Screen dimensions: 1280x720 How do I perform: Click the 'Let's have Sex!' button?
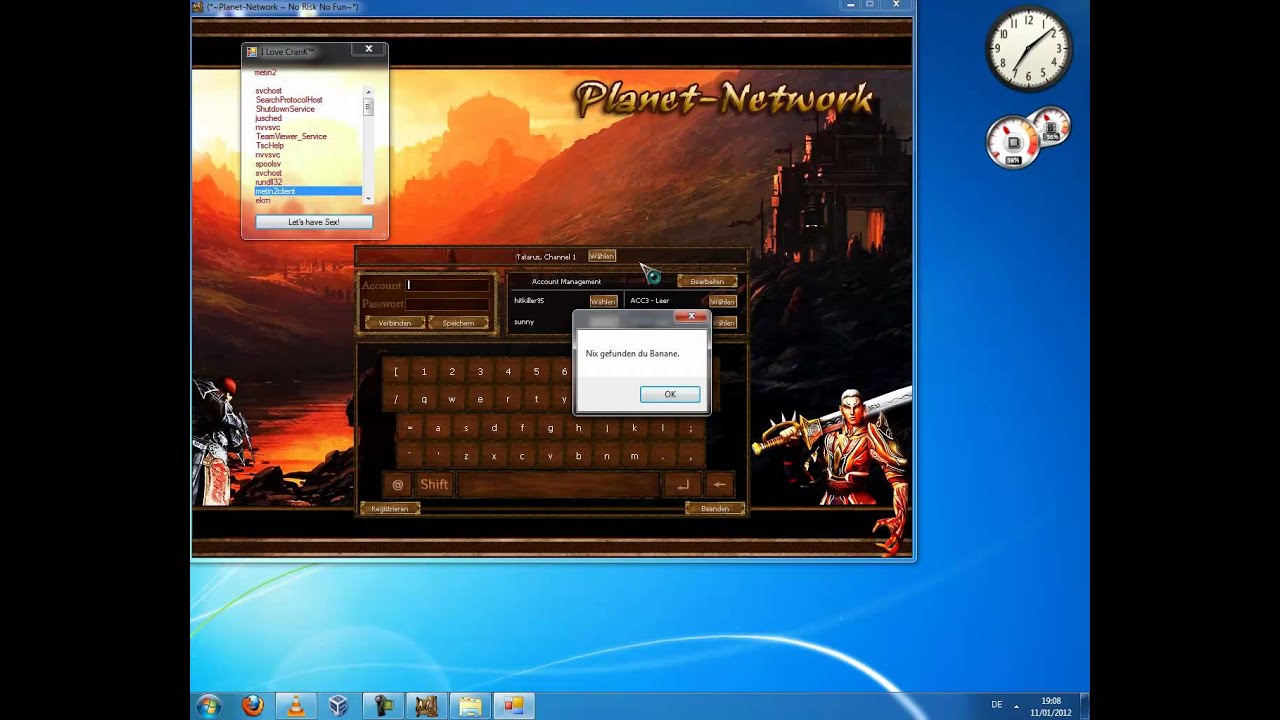coord(314,222)
